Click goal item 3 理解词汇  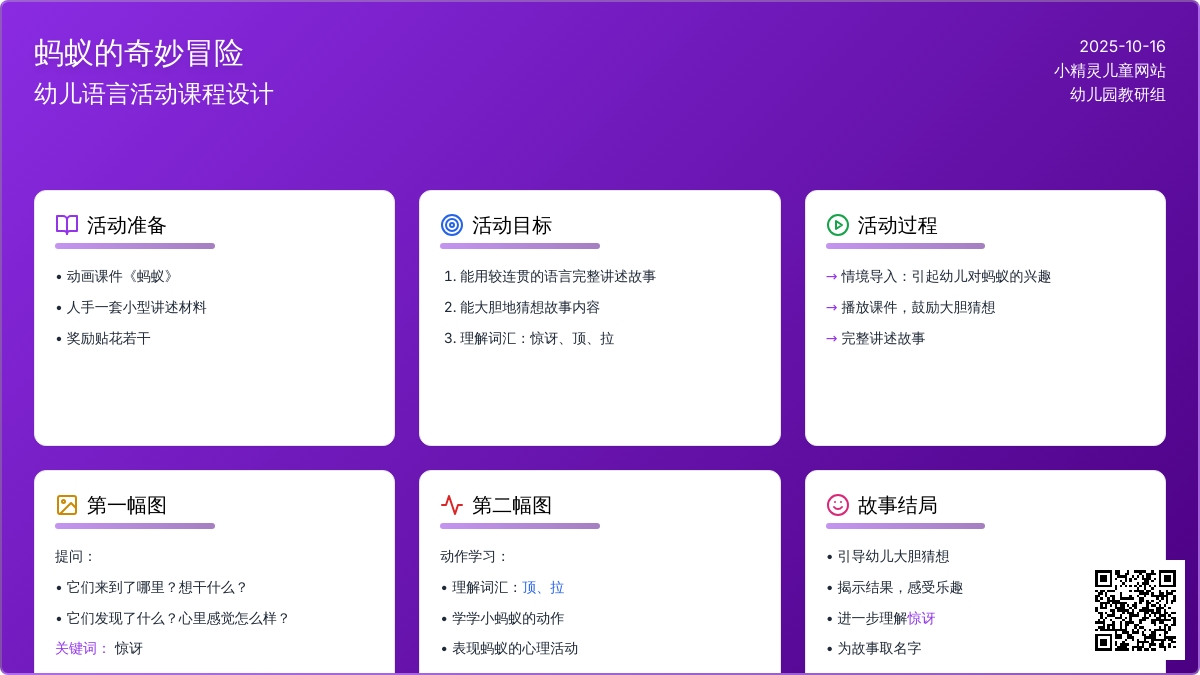point(529,338)
